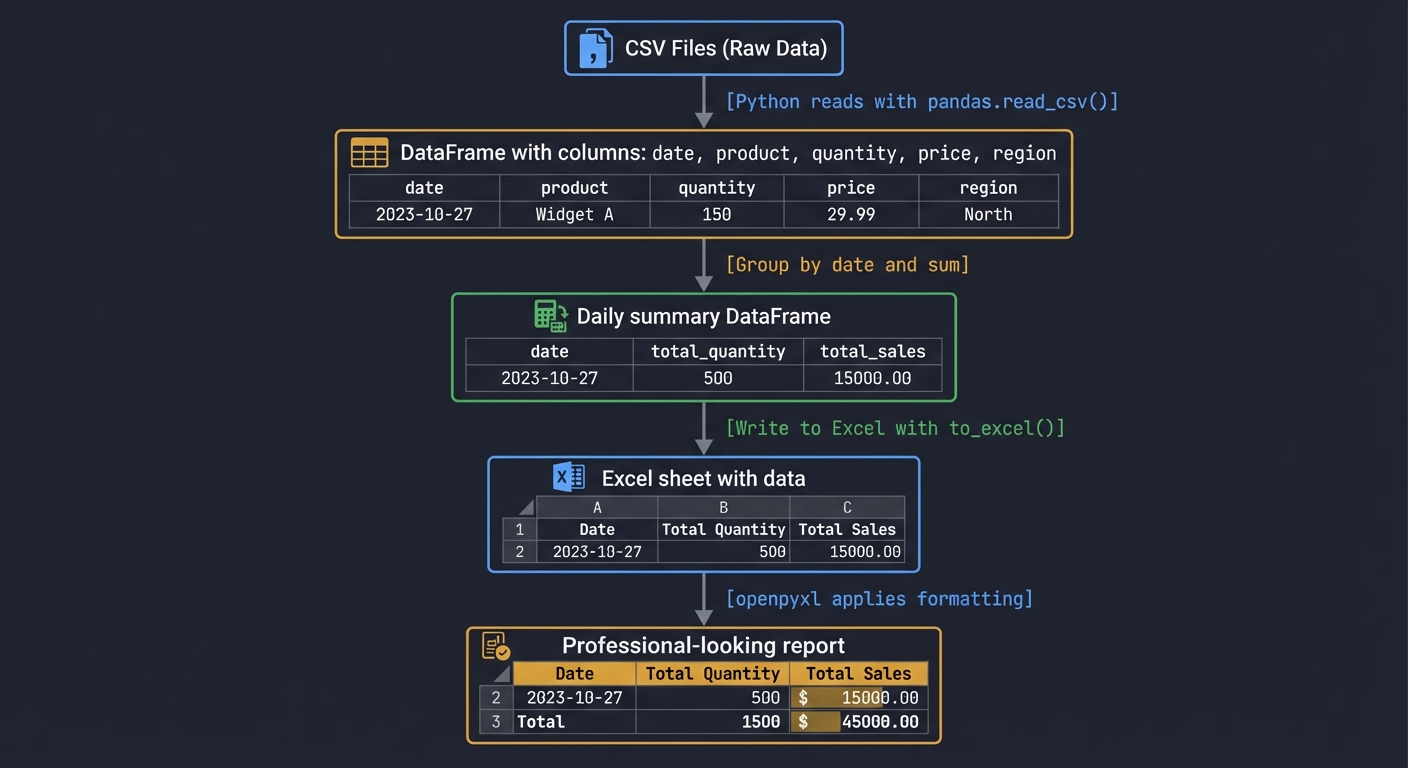Click the total_sales header in Daily summary

click(x=872, y=351)
